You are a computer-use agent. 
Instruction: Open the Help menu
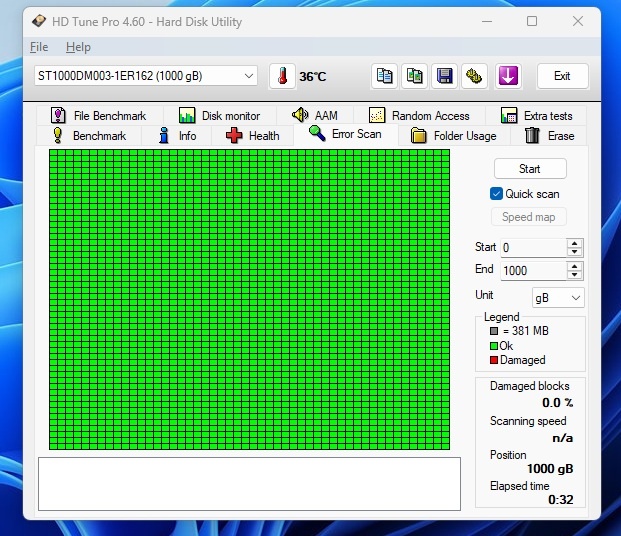click(x=78, y=47)
